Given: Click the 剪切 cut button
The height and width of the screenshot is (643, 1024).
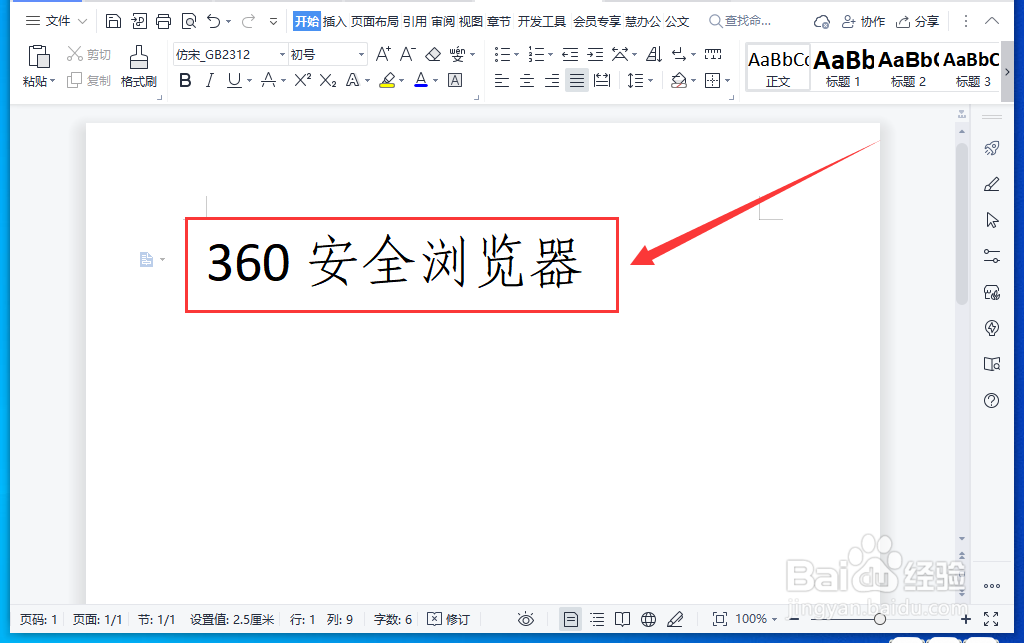Looking at the screenshot, I should click(x=89, y=55).
